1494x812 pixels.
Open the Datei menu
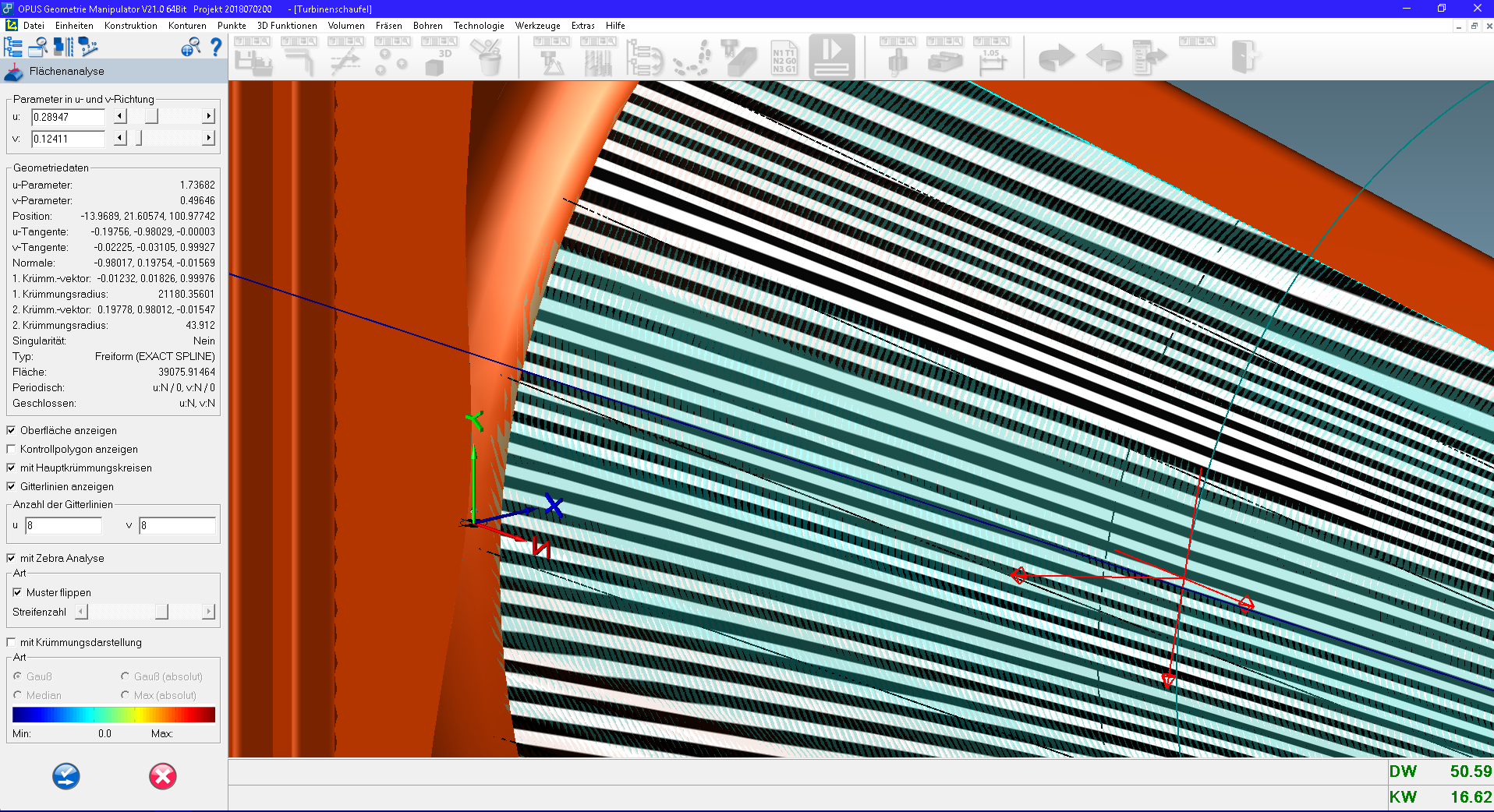[34, 26]
